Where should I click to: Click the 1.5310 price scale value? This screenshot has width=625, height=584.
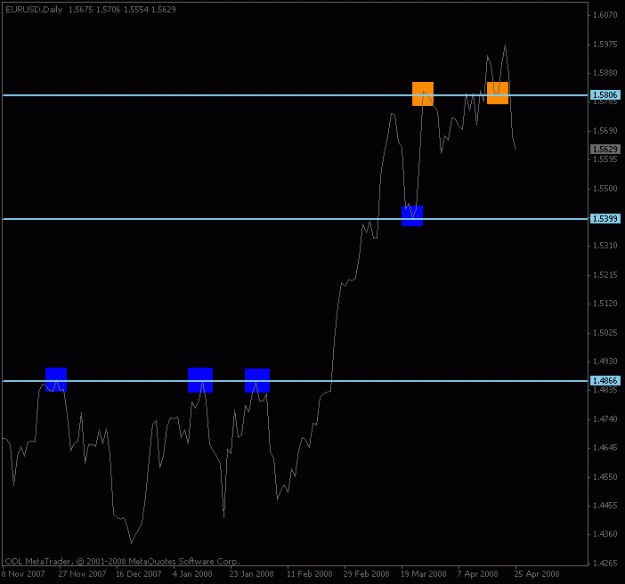click(x=605, y=246)
